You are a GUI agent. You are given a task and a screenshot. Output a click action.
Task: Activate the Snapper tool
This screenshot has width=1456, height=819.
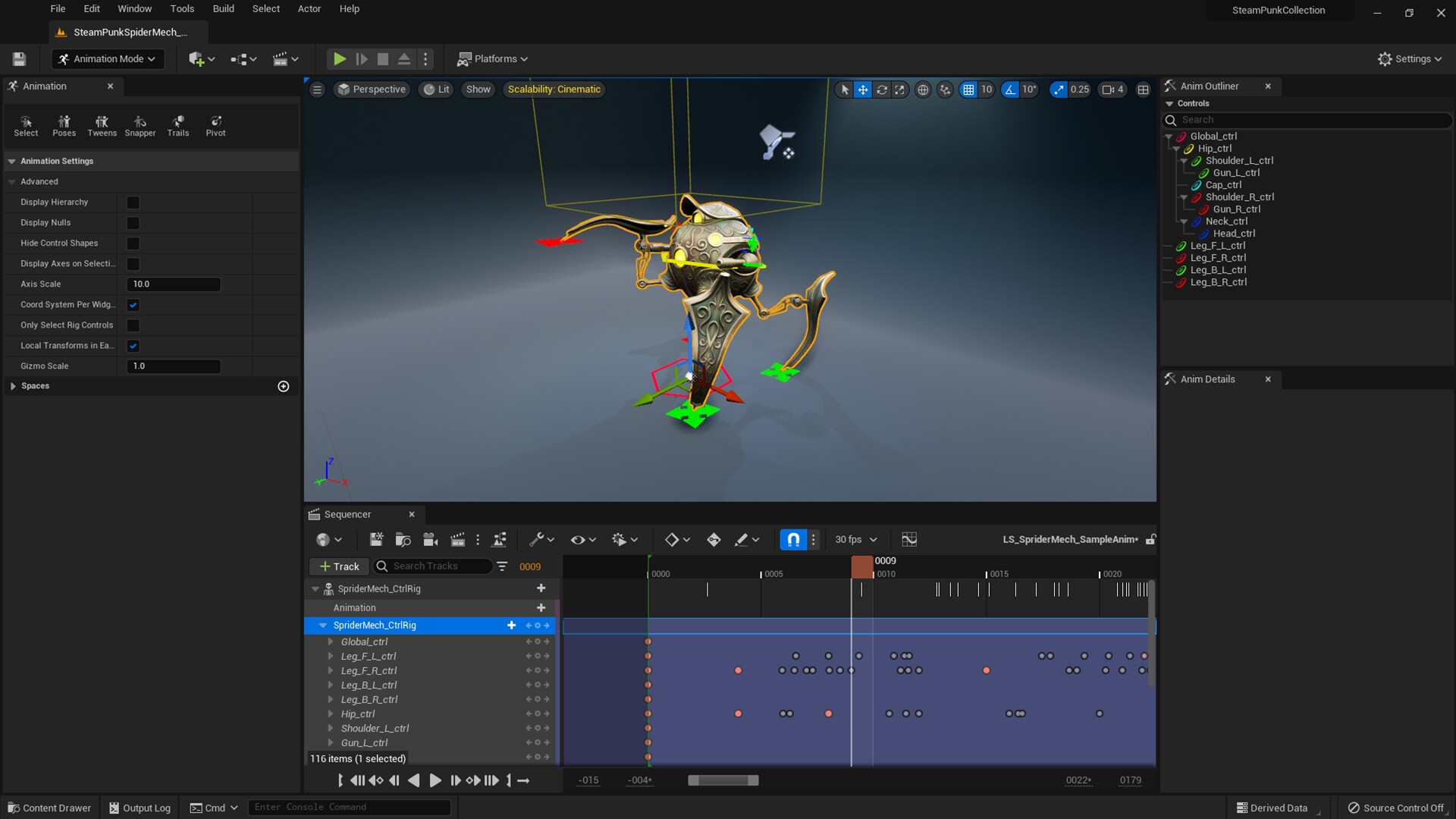click(140, 125)
